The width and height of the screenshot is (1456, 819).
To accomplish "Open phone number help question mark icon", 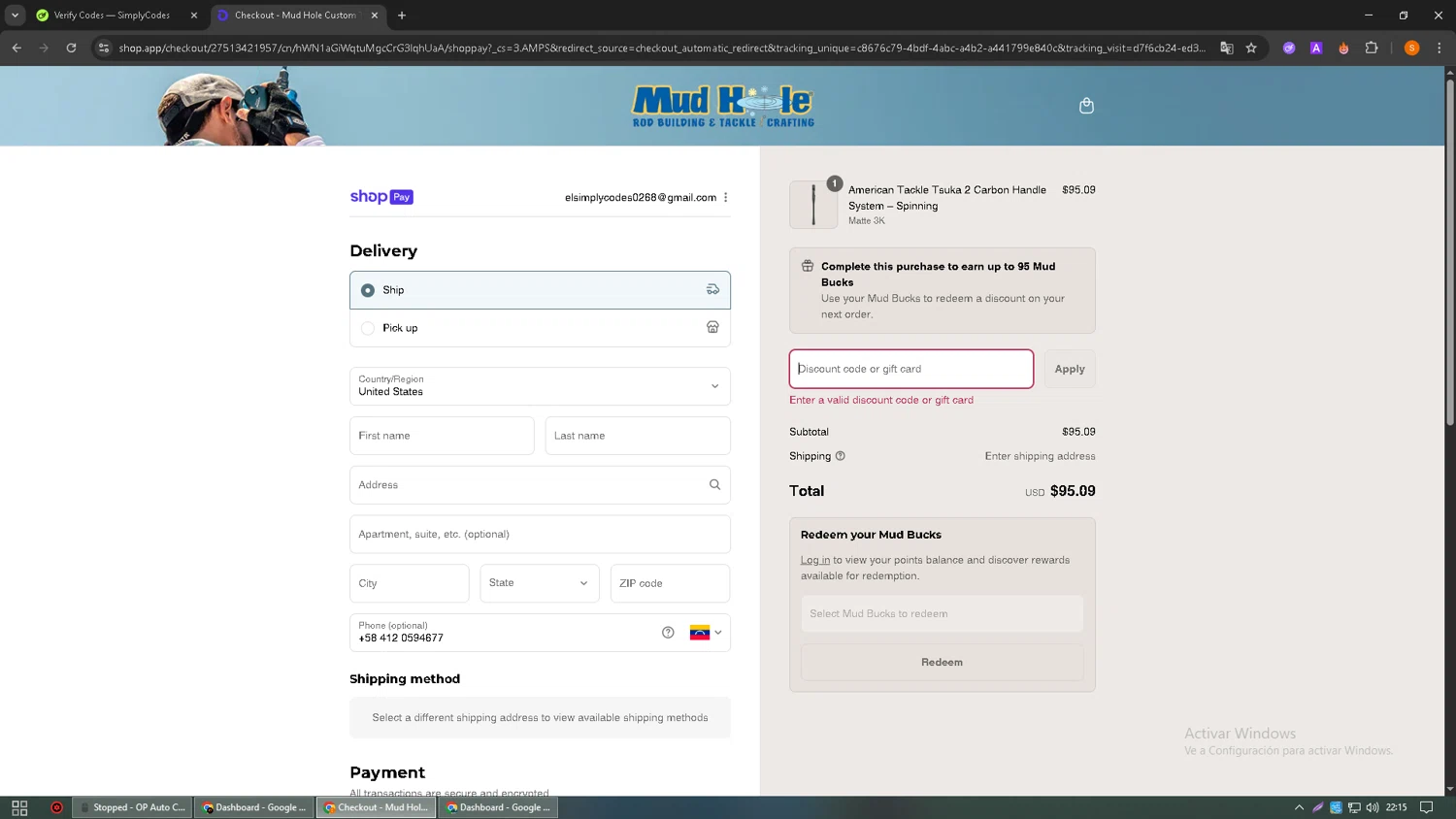I will pyautogui.click(x=668, y=632).
